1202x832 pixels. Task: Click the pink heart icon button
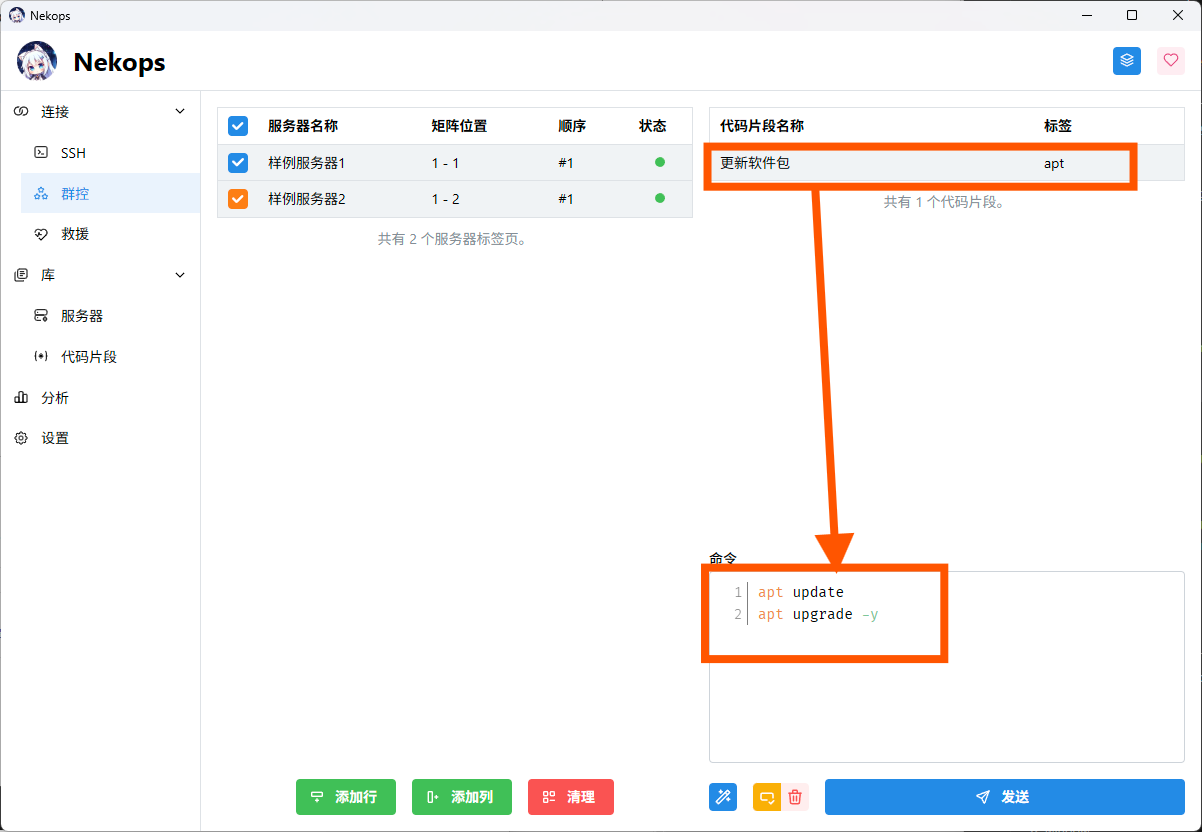tap(1171, 61)
